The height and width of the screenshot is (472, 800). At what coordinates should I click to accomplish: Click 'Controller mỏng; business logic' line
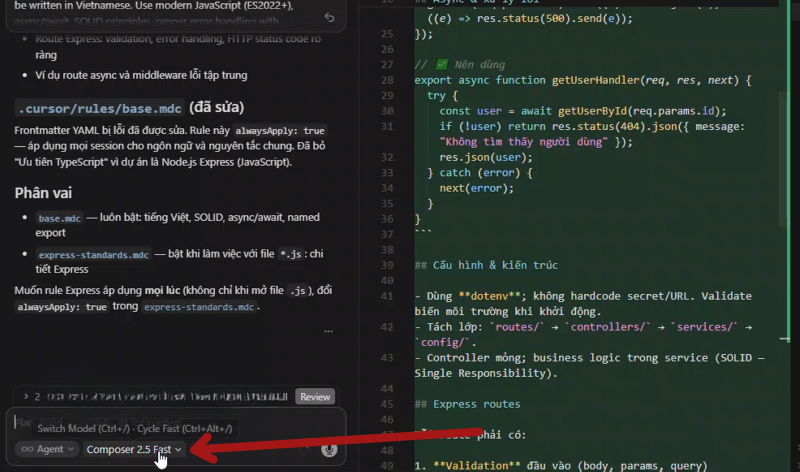pos(589,365)
